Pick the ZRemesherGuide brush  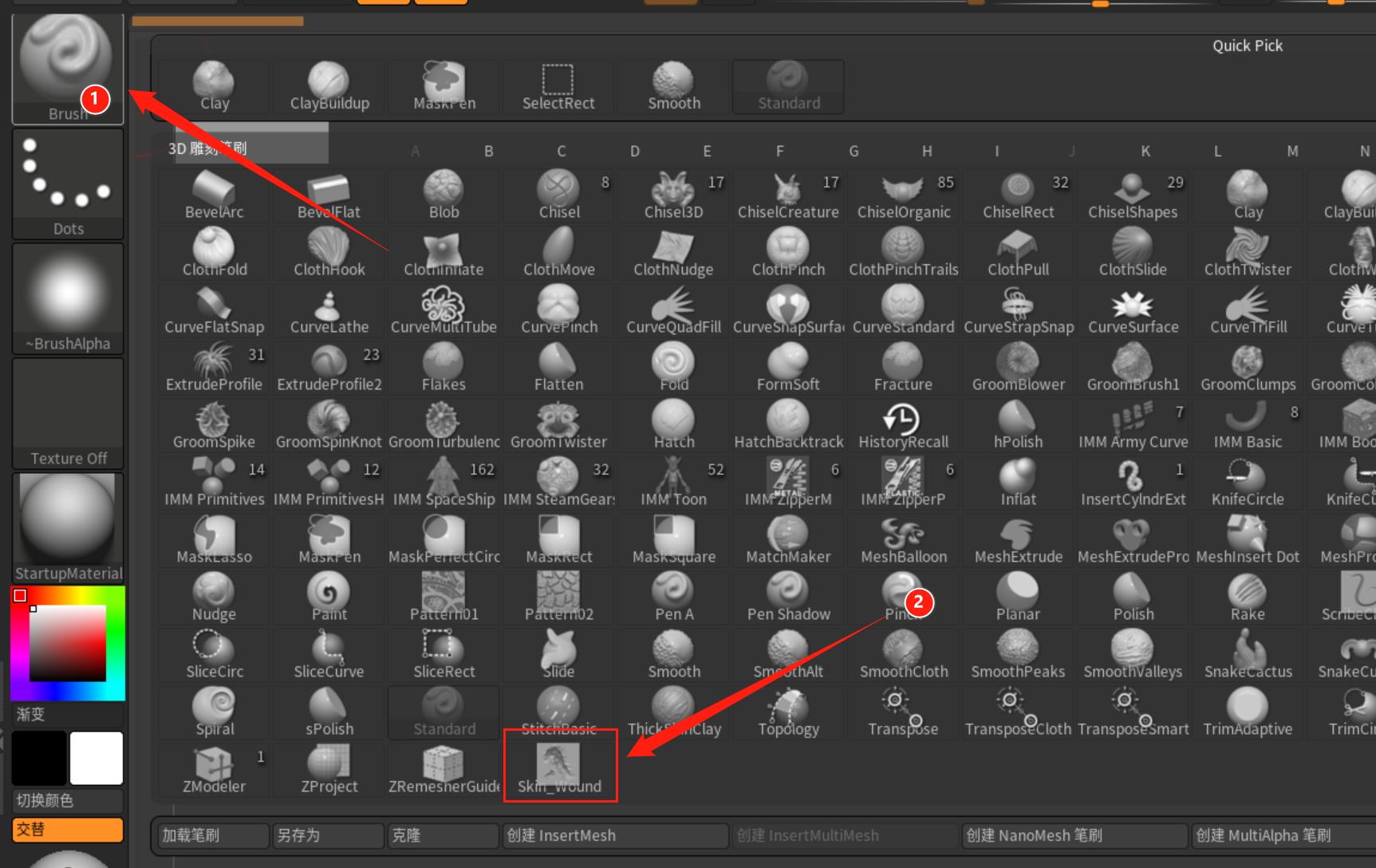(x=444, y=769)
